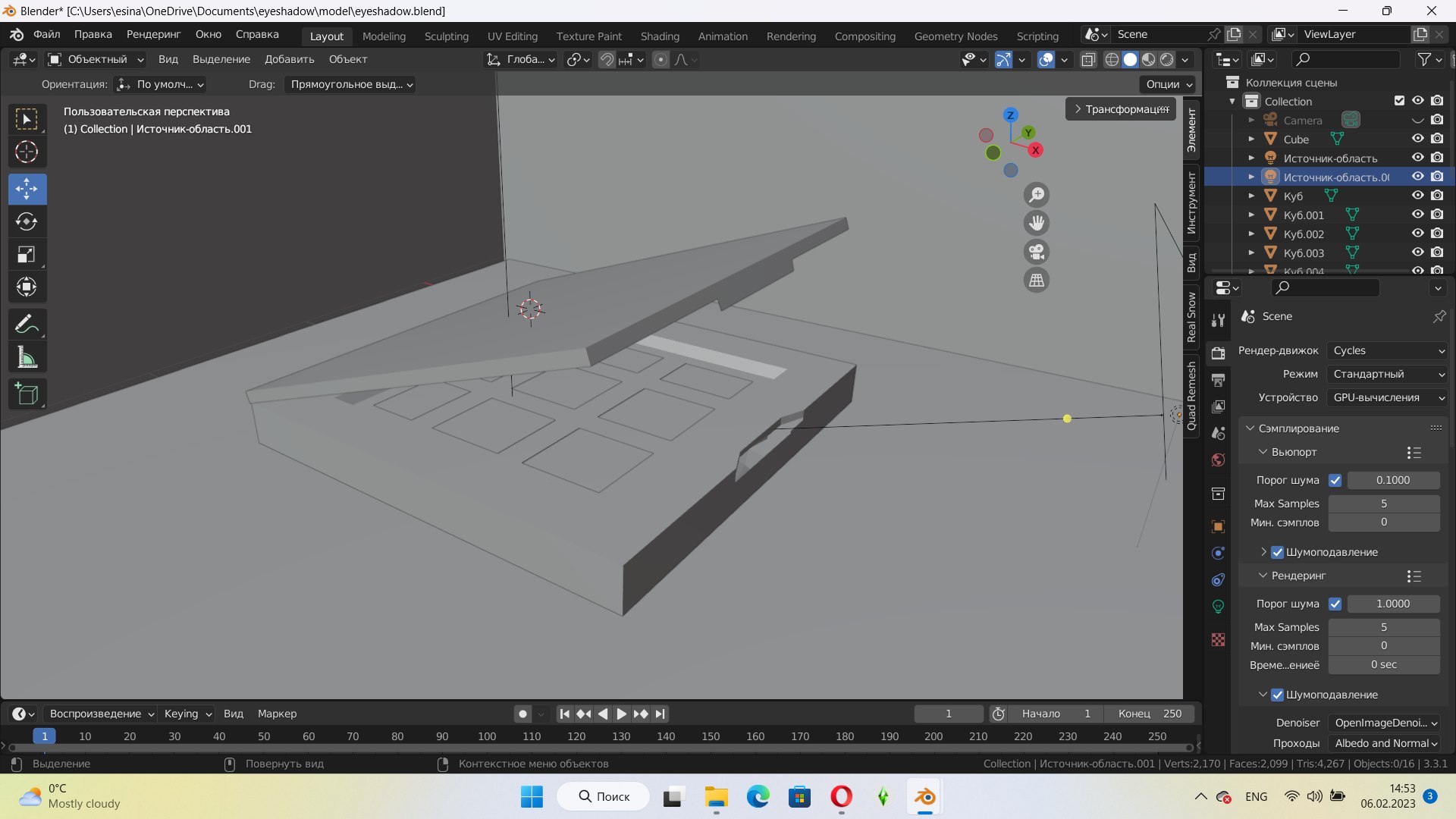The width and height of the screenshot is (1456, 819).
Task: Choose the Add Cube tool
Action: [x=27, y=394]
